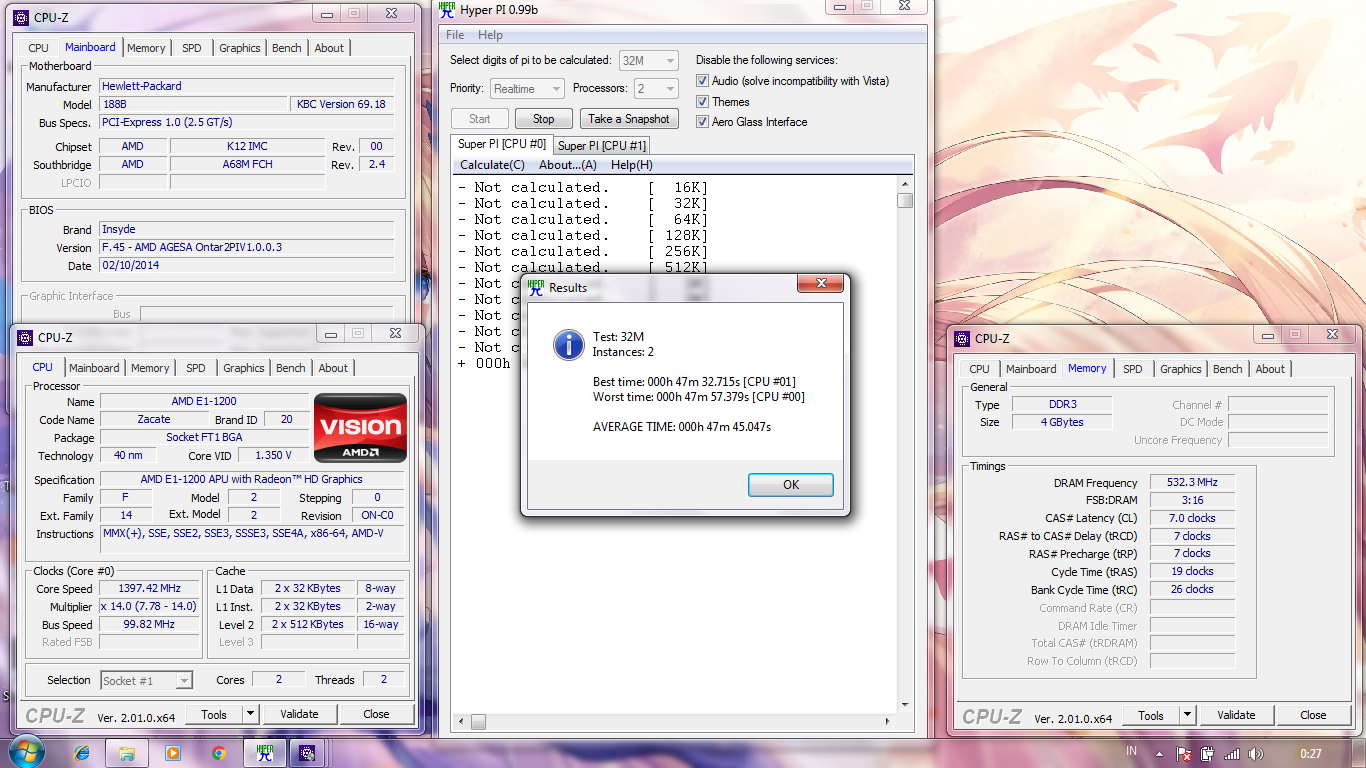Open Help(H) menu in Super PI

pyautogui.click(x=631, y=165)
